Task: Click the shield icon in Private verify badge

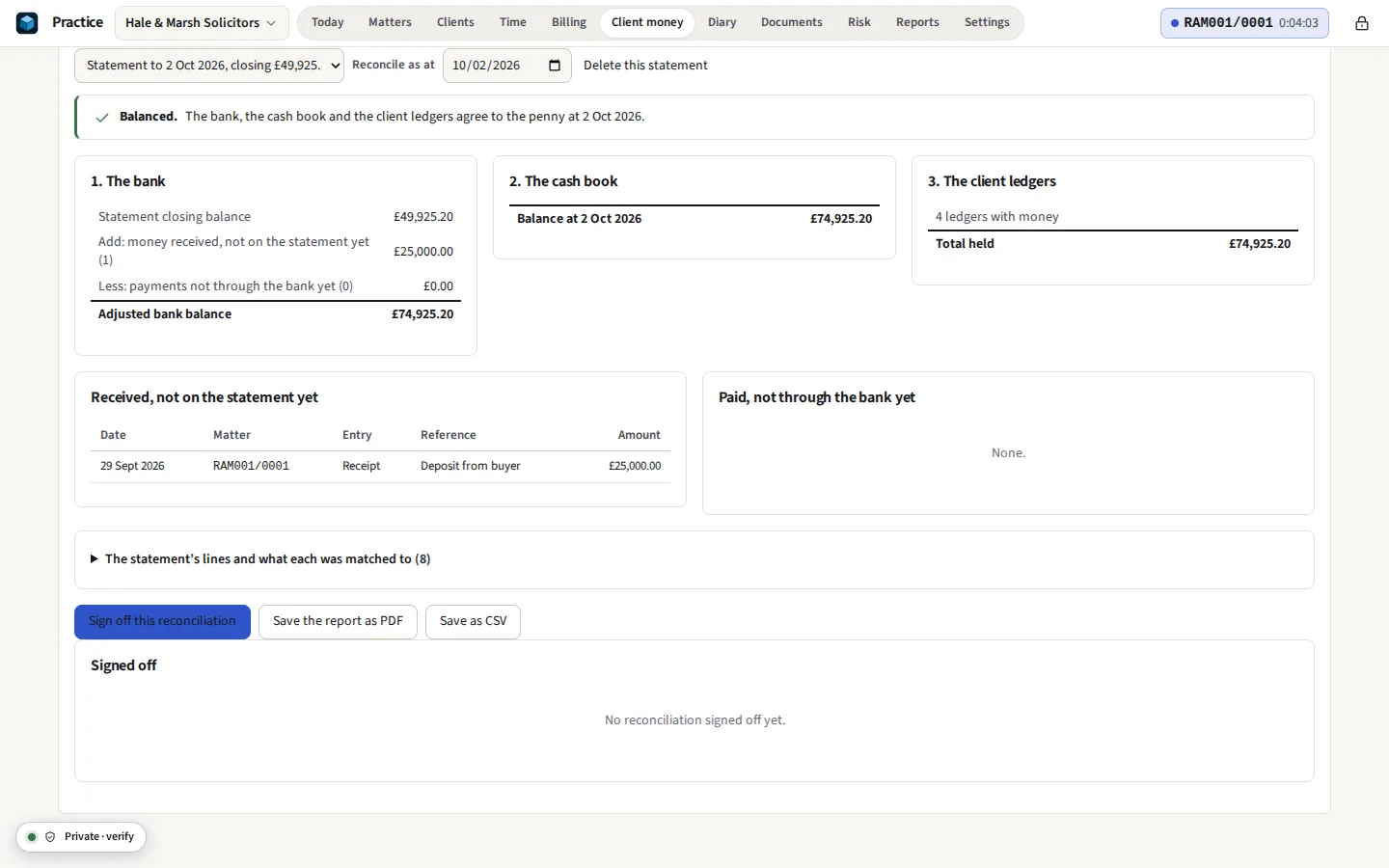Action: [x=50, y=837]
